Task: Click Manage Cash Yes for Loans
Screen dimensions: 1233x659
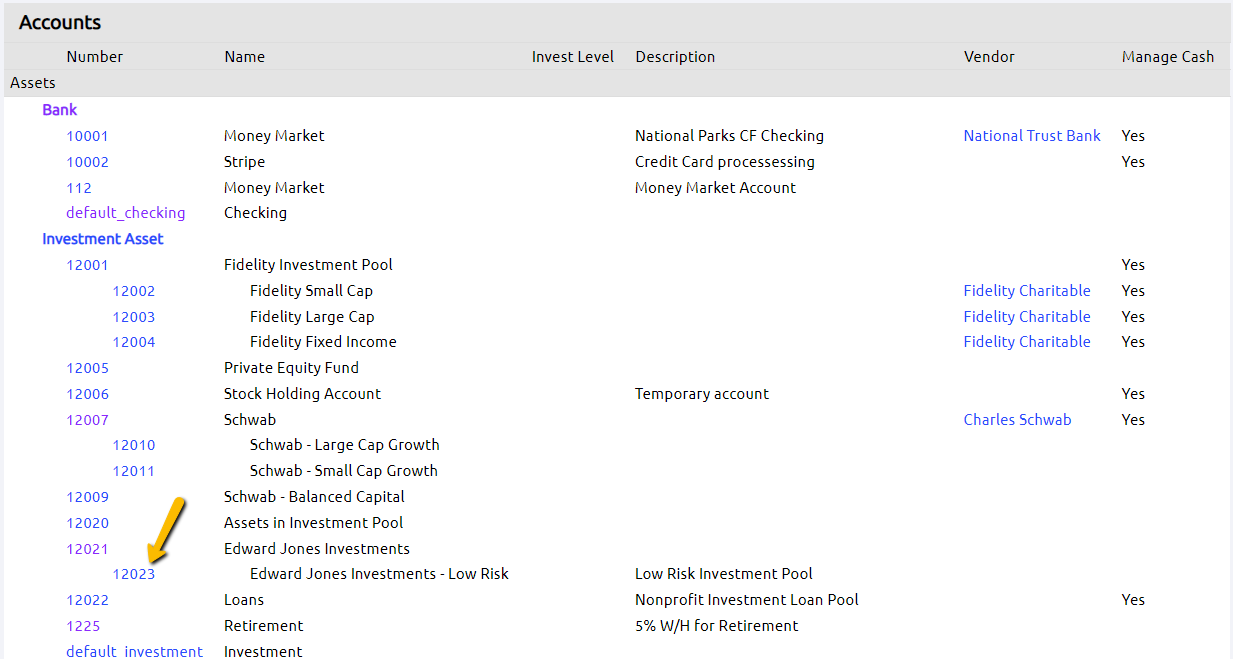Action: pos(1133,600)
